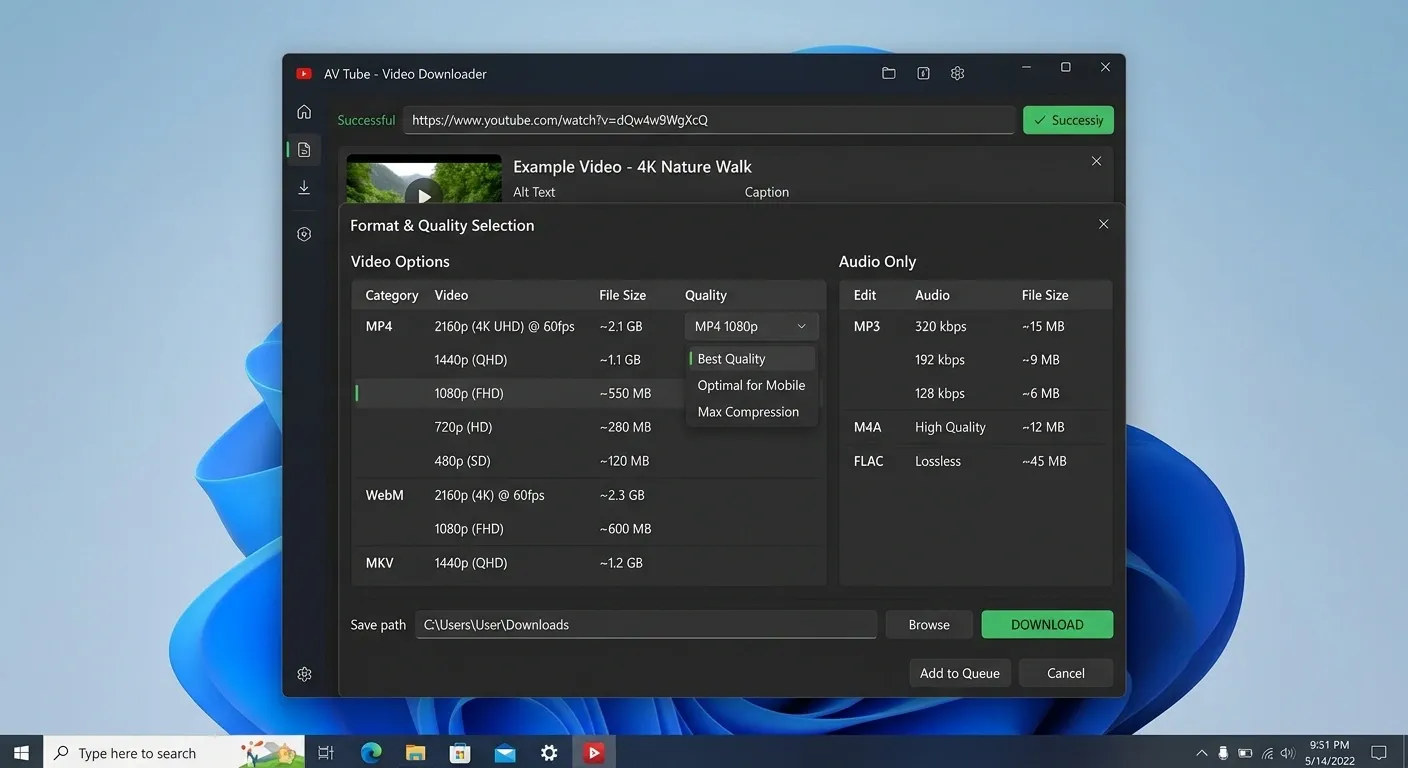Image resolution: width=1408 pixels, height=768 pixels.
Task: Select 192 kbps audio row
Action: tap(975, 360)
